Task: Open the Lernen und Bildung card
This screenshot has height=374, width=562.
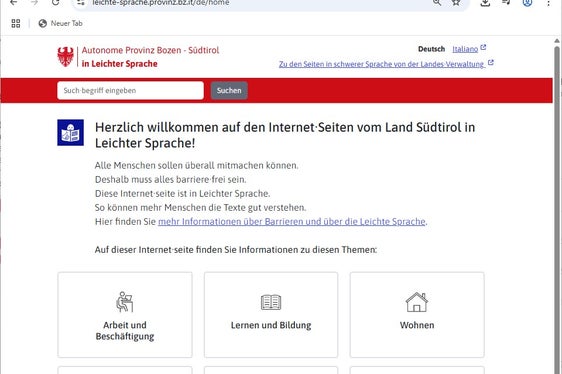Action: 271,314
